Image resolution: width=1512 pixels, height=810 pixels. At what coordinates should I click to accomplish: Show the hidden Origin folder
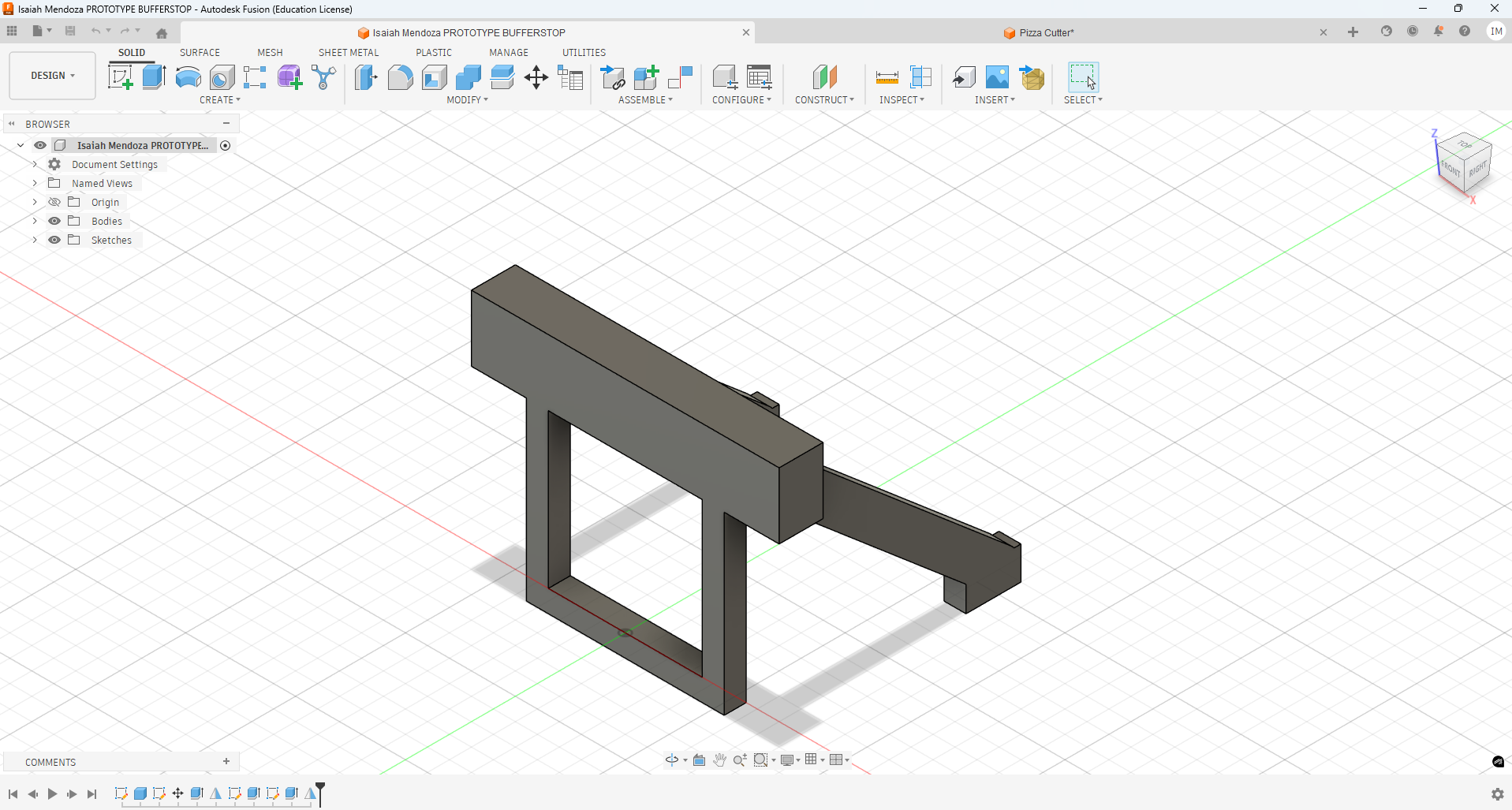(x=54, y=202)
